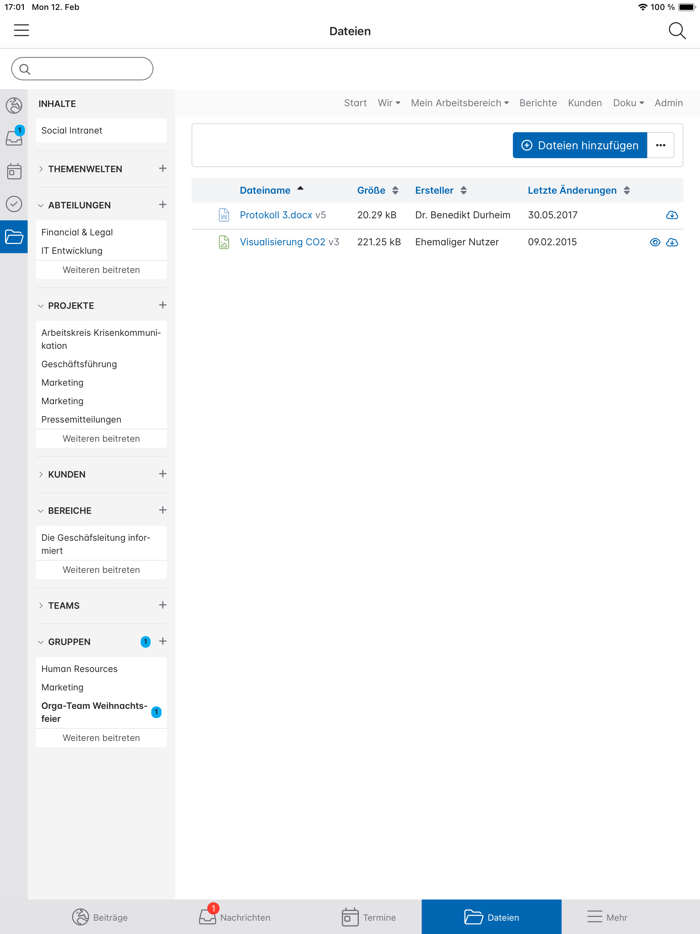This screenshot has height=934, width=700.
Task: Open Berichte in top navigation
Action: (538, 103)
